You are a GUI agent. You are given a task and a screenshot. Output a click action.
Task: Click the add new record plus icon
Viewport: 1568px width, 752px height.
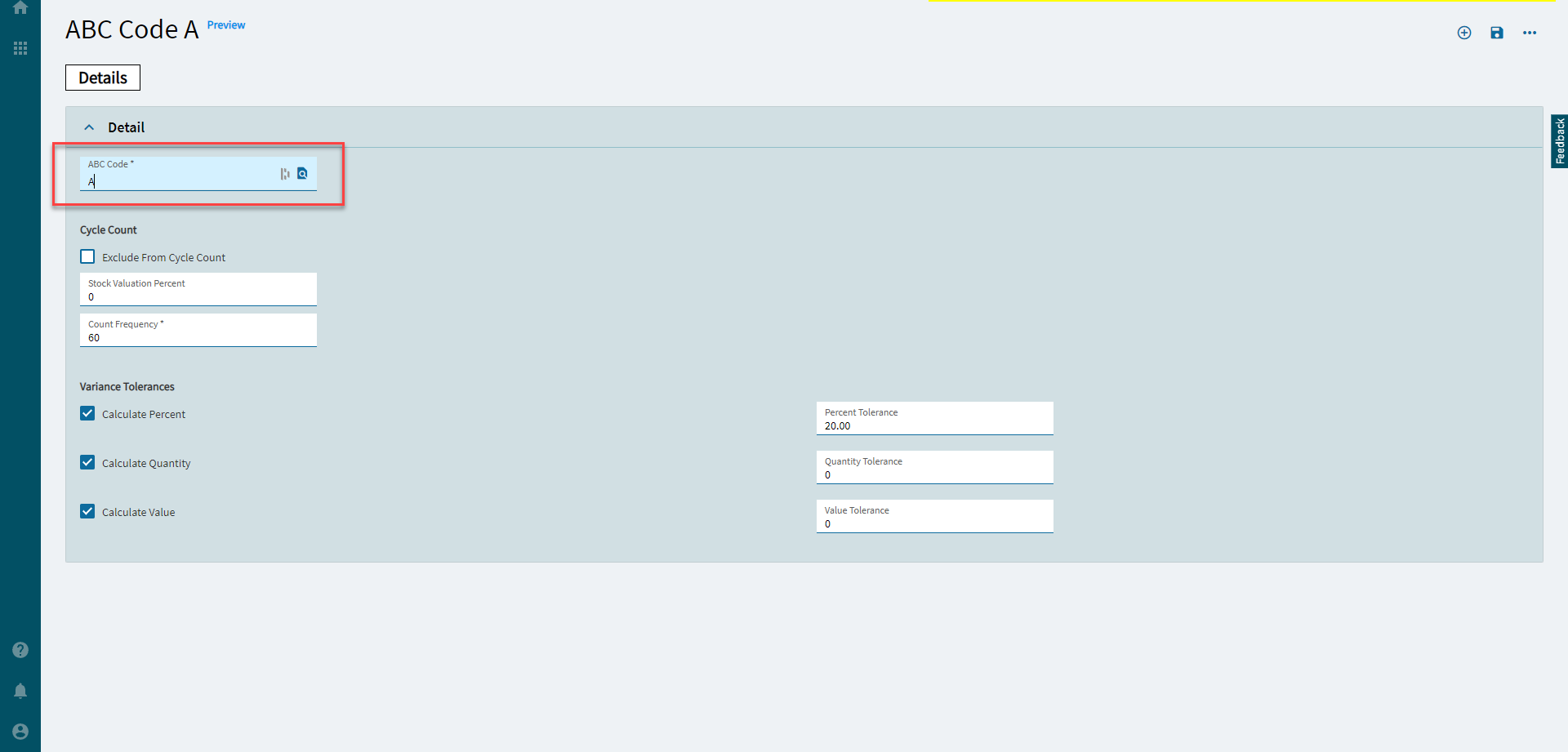click(1464, 33)
